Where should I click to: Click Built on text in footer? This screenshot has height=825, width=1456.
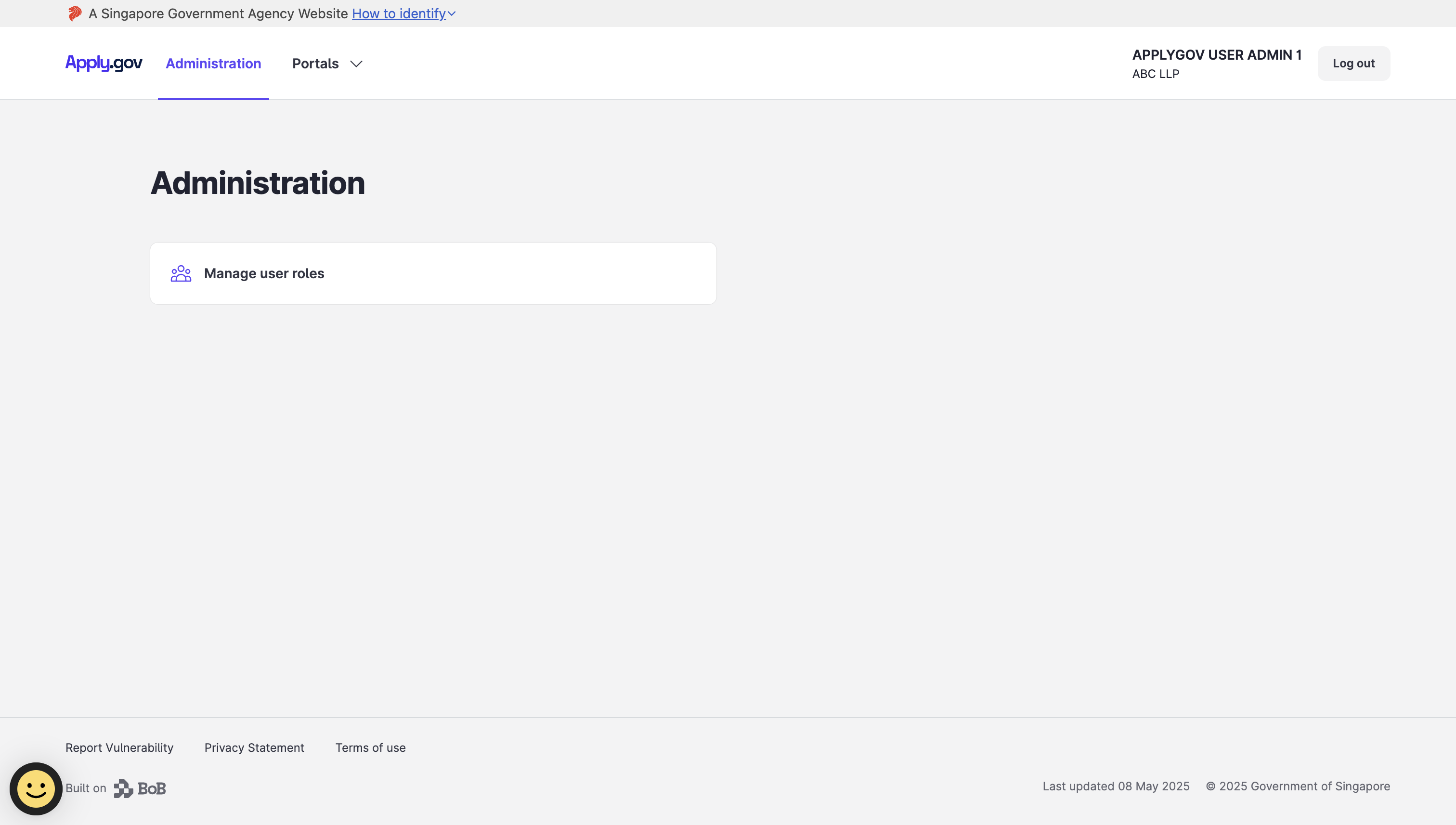(86, 788)
